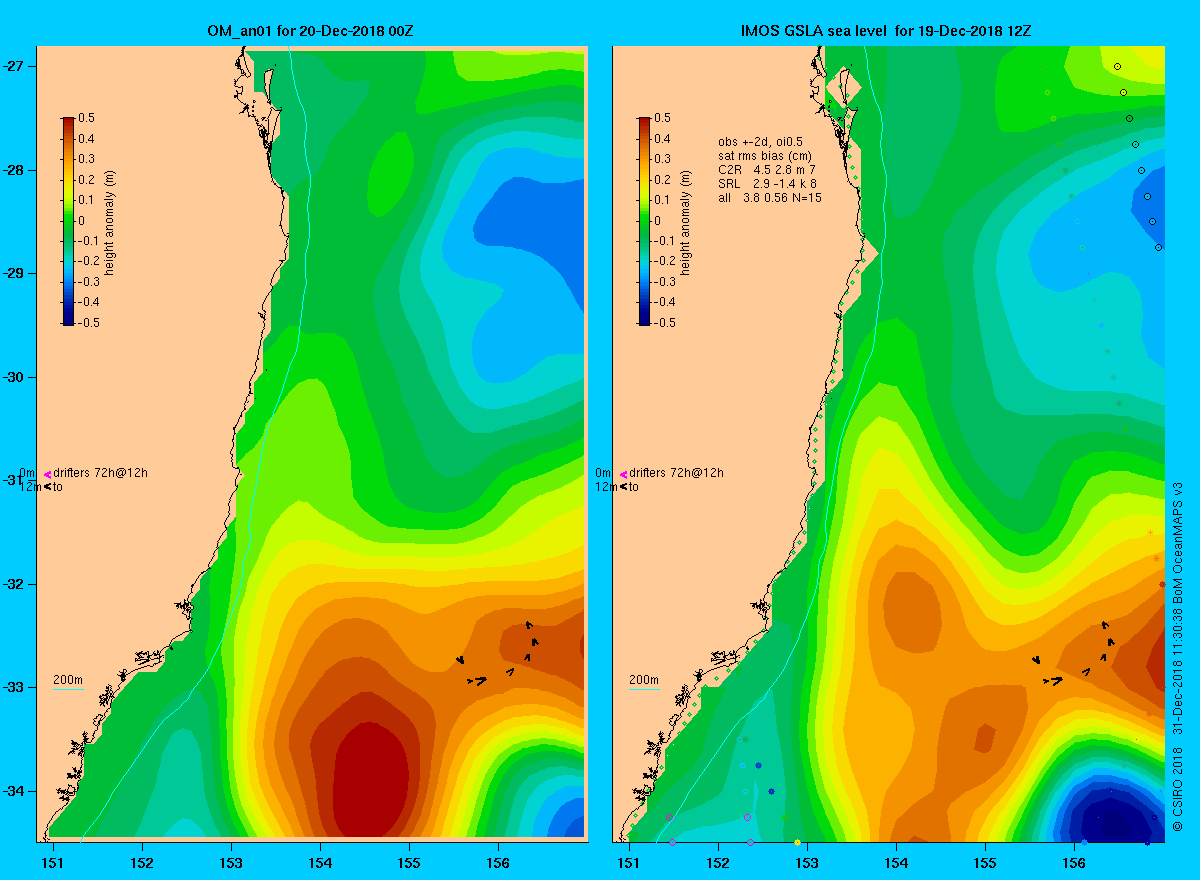Click the -0.5 tick label on right colorbar
Image resolution: width=1200 pixels, height=880 pixels.
664,323
